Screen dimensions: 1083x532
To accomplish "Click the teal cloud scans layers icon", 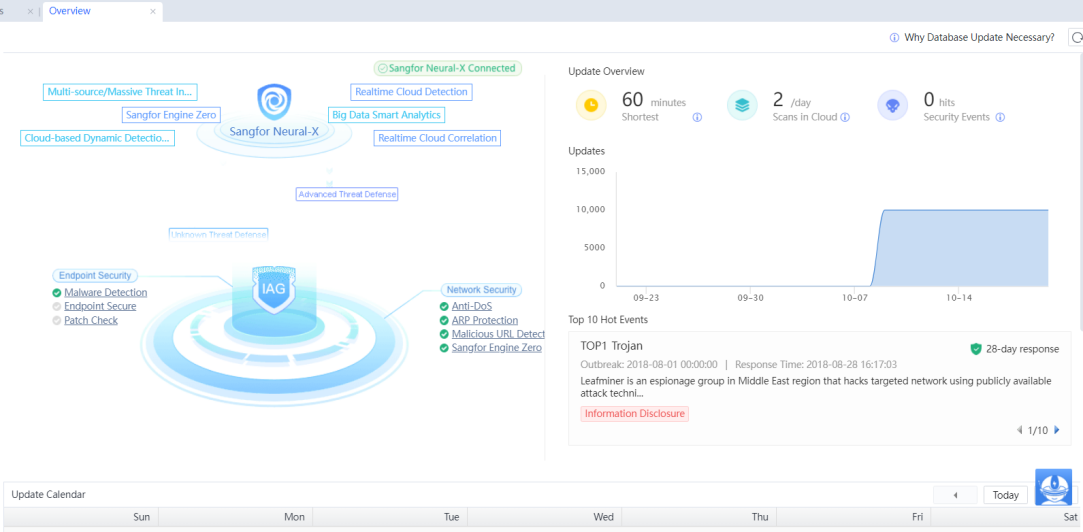I will coord(742,105).
